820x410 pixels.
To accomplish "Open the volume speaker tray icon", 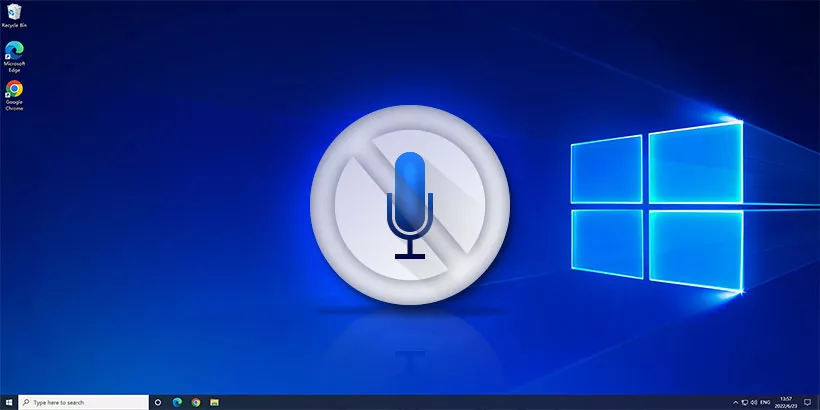I will (754, 403).
